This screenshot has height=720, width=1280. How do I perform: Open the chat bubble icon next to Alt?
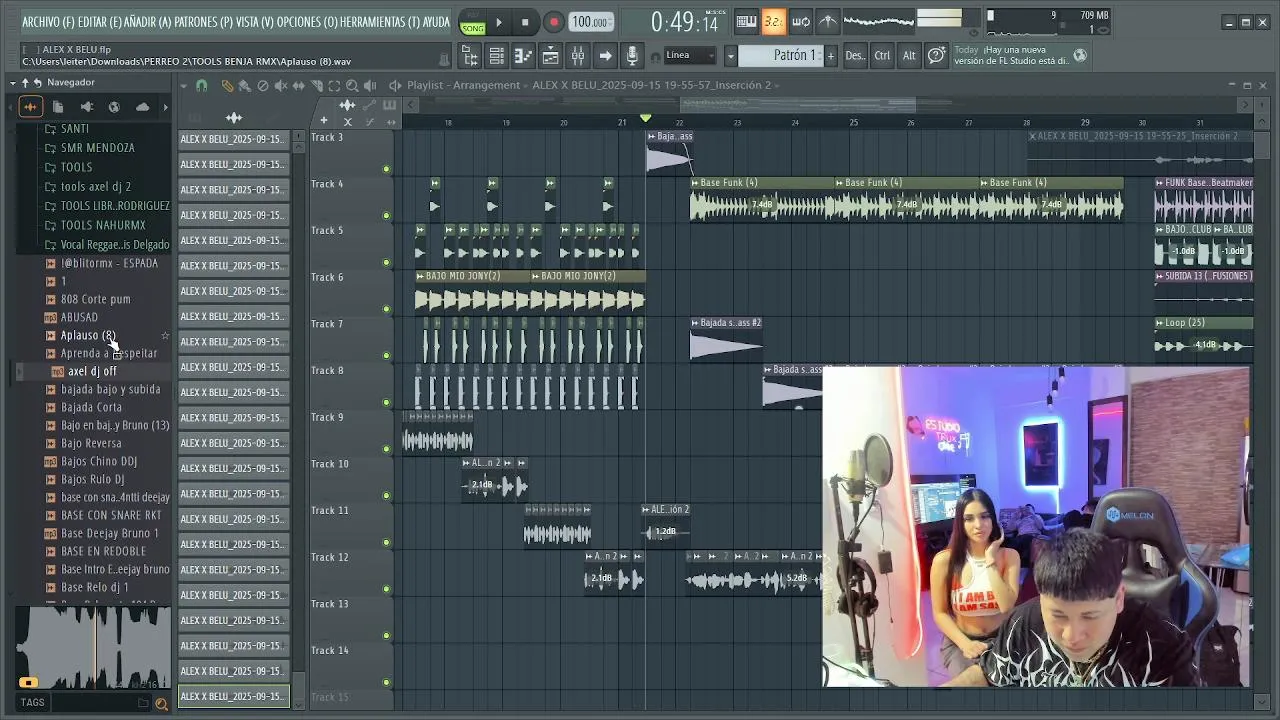tap(936, 56)
